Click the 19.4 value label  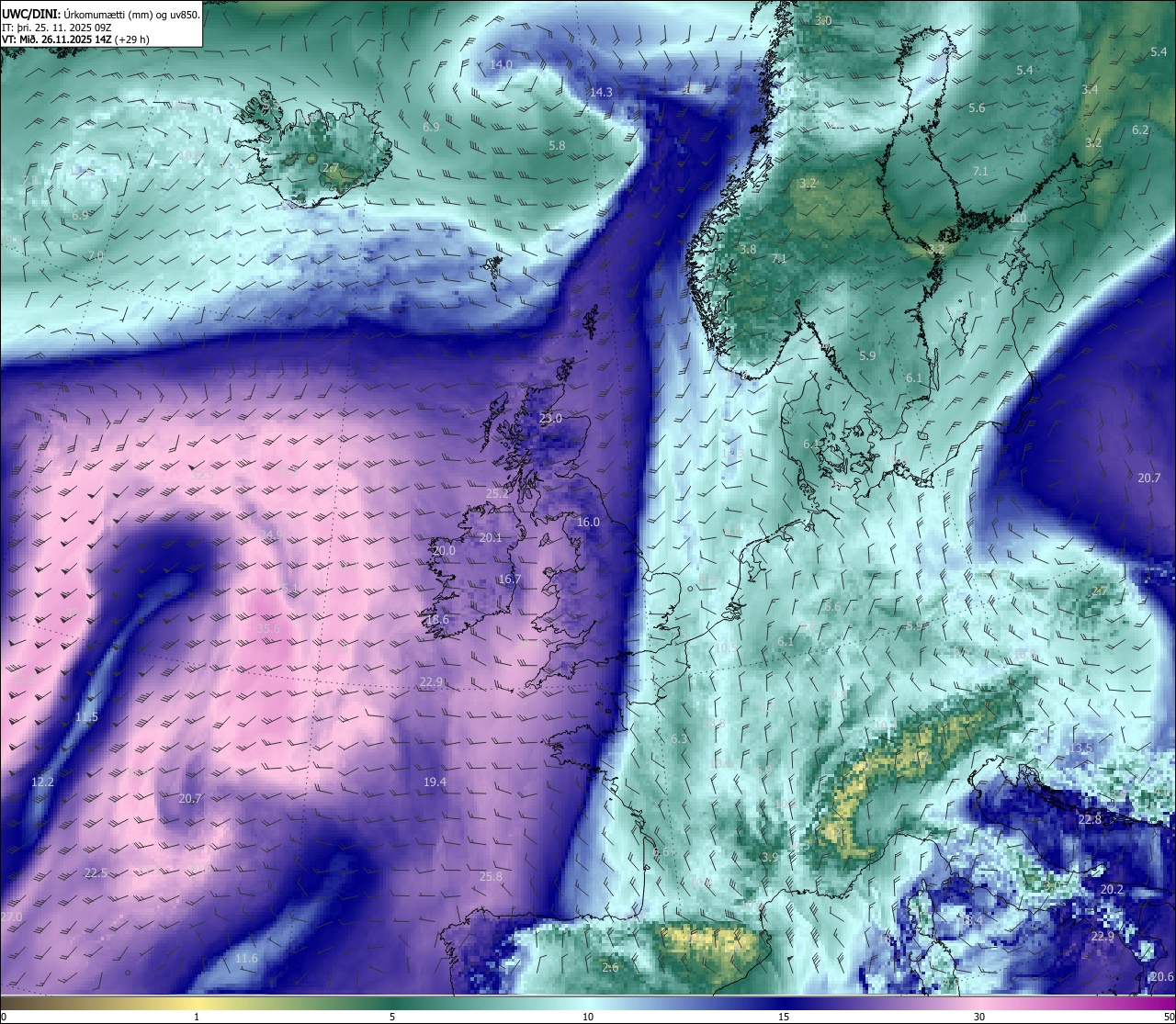[x=435, y=782]
